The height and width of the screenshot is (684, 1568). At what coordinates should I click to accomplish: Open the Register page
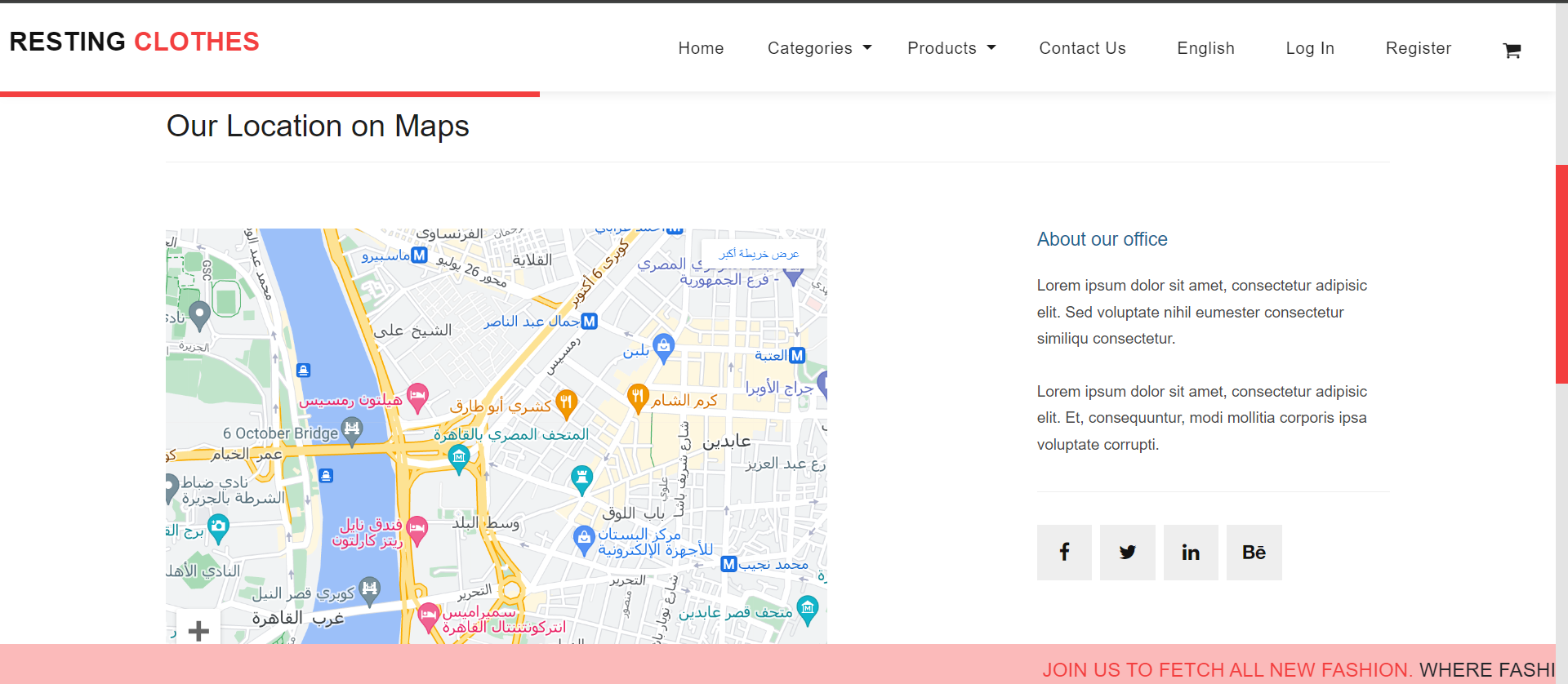1419,48
